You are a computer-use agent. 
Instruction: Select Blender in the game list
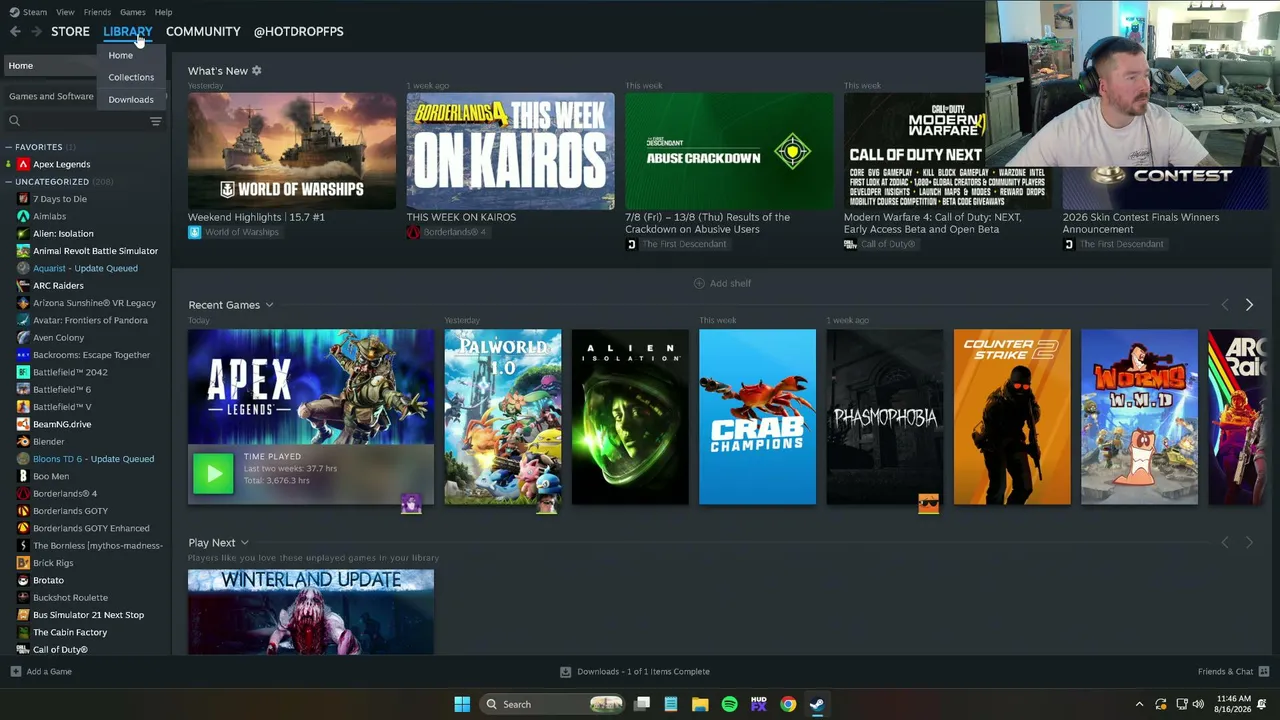point(48,441)
